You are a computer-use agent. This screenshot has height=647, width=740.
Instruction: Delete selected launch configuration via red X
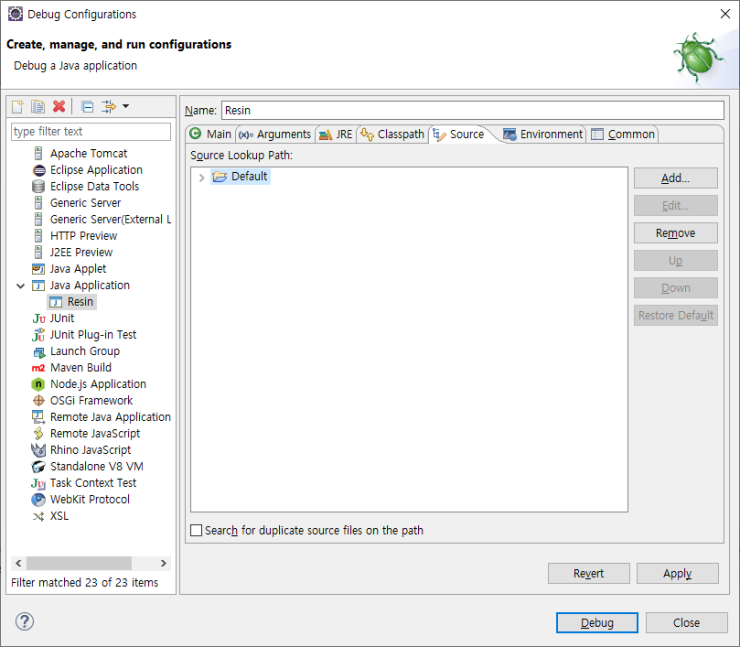[59, 107]
